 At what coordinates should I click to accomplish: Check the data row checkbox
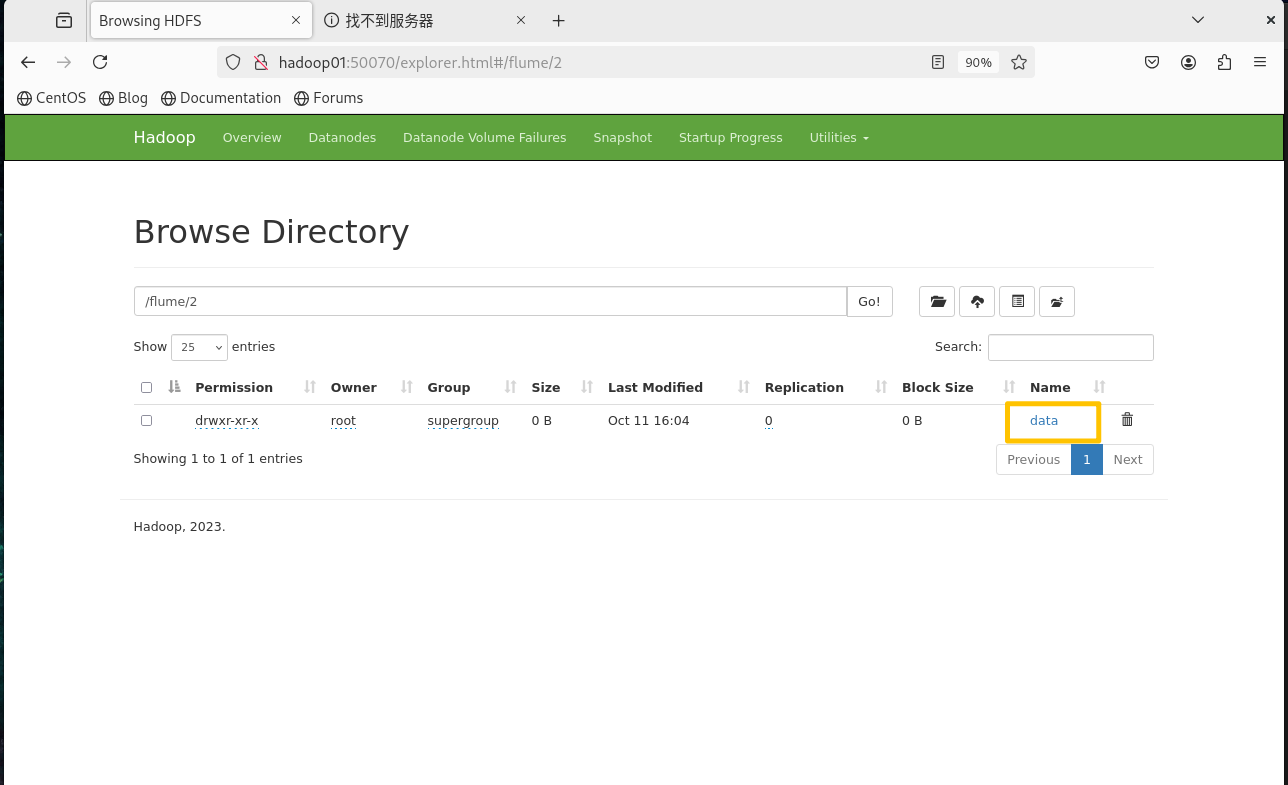click(146, 420)
